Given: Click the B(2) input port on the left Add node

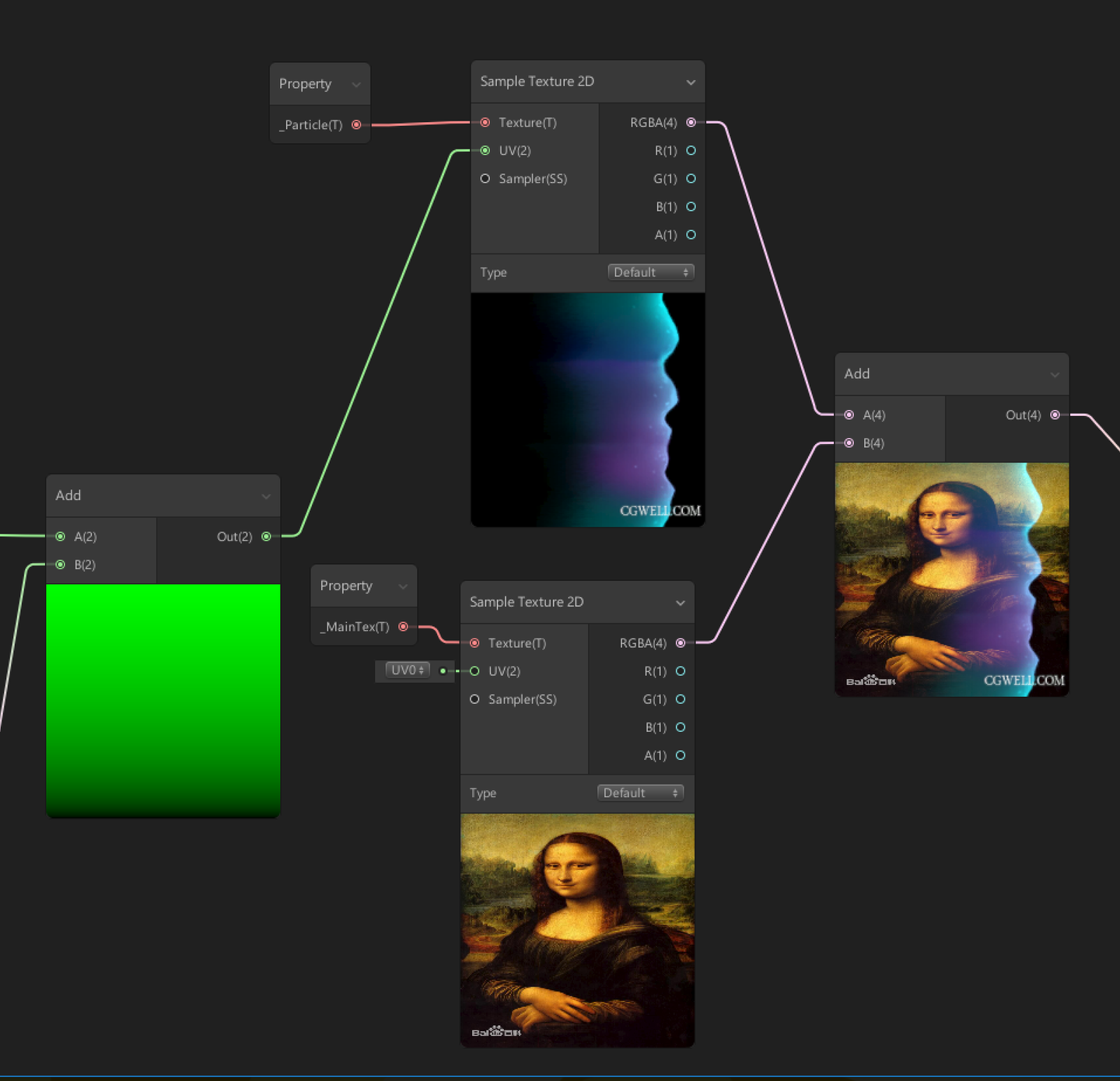Looking at the screenshot, I should pos(60,565).
